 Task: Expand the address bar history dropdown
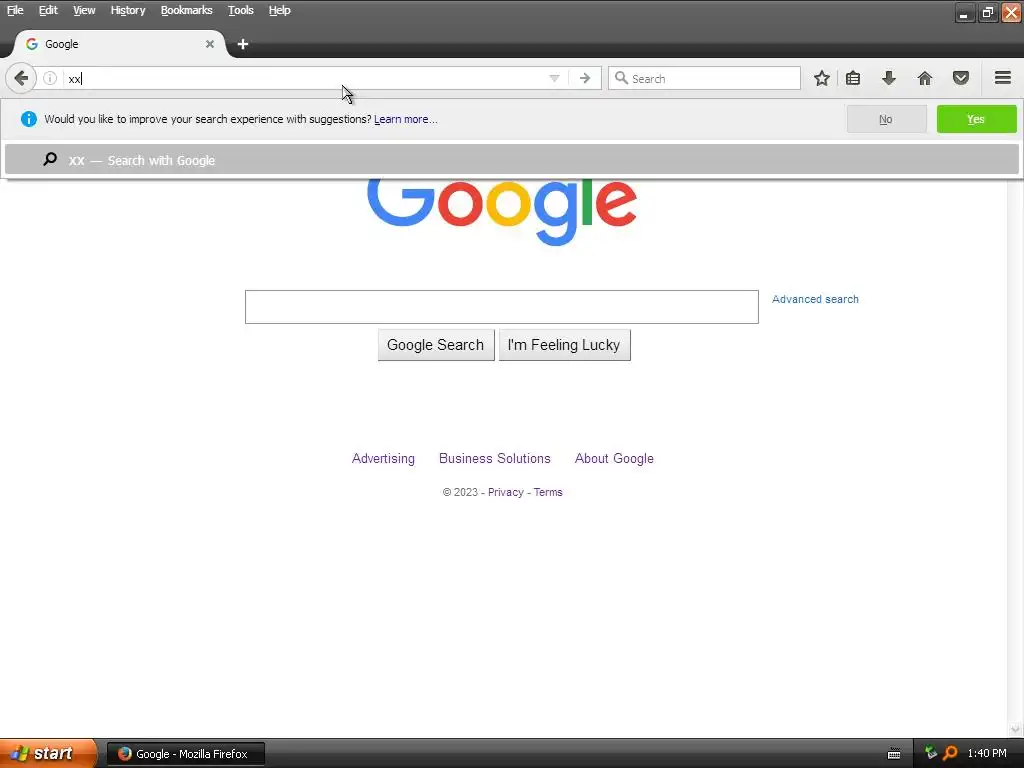554,78
